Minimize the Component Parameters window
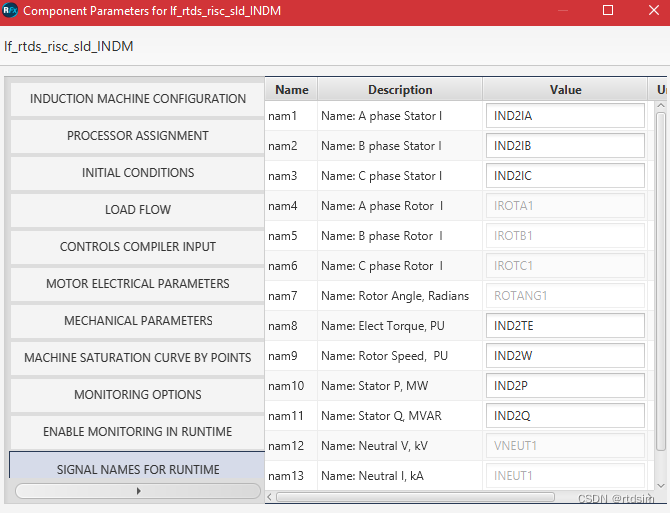Viewport: 670px width, 513px height. [x=563, y=10]
